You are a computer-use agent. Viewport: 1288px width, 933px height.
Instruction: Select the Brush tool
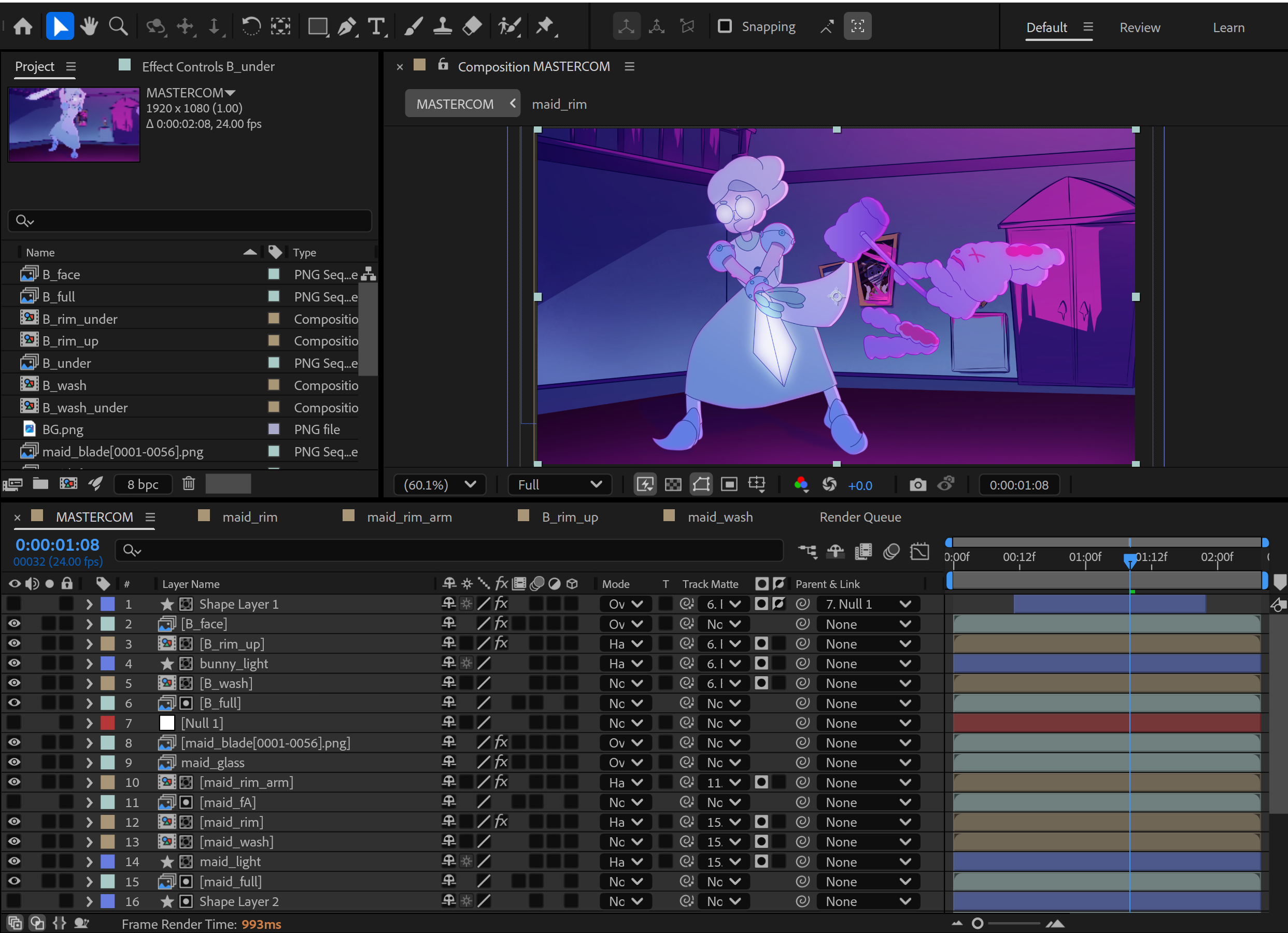[x=414, y=26]
